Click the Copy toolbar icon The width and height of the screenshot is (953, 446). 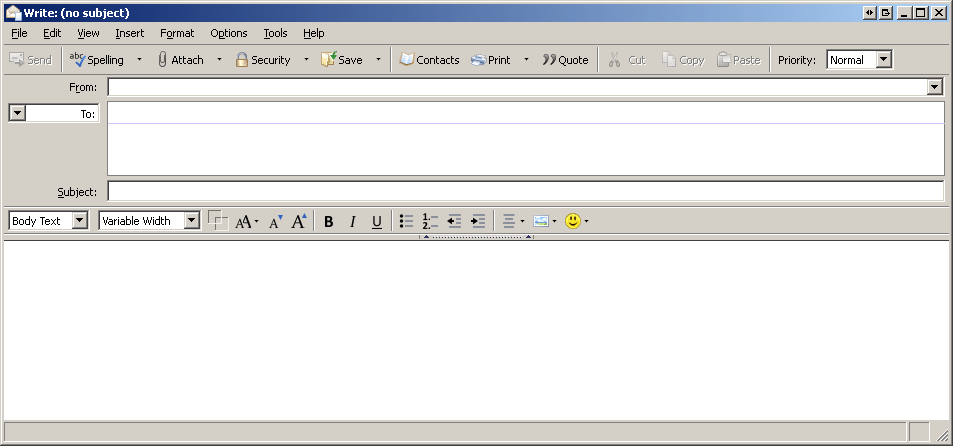683,60
